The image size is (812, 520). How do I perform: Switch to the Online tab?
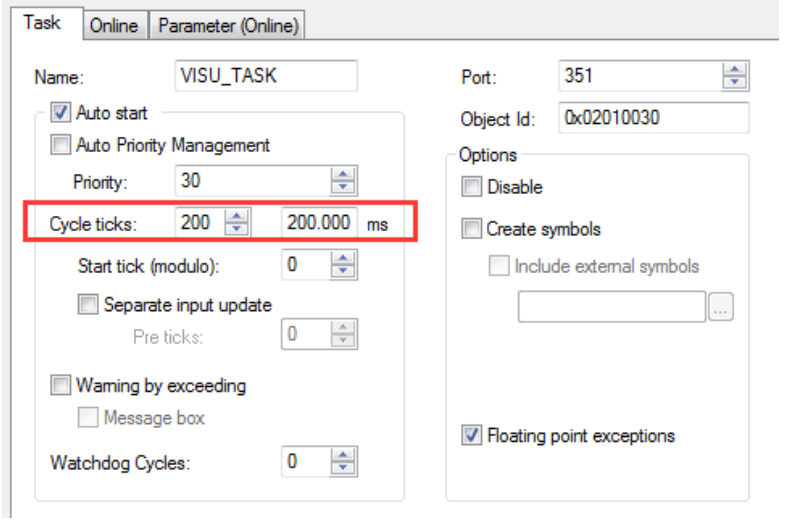click(x=114, y=25)
